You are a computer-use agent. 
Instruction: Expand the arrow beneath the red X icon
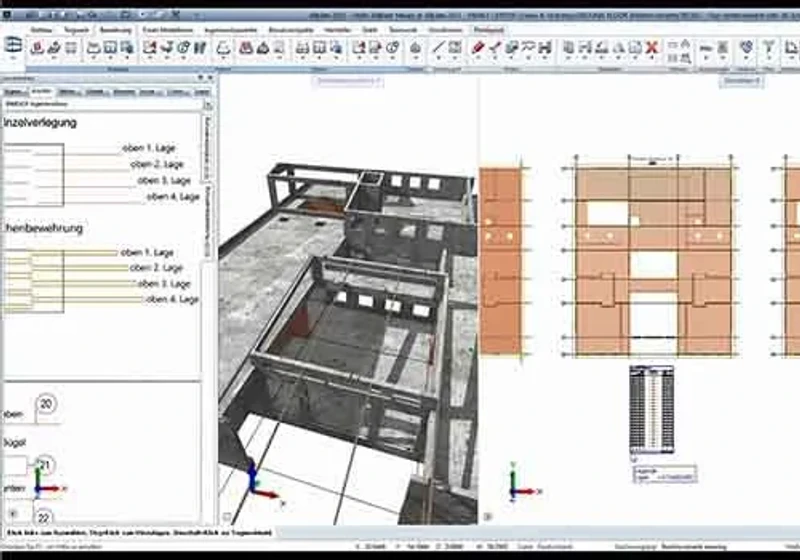click(x=652, y=58)
